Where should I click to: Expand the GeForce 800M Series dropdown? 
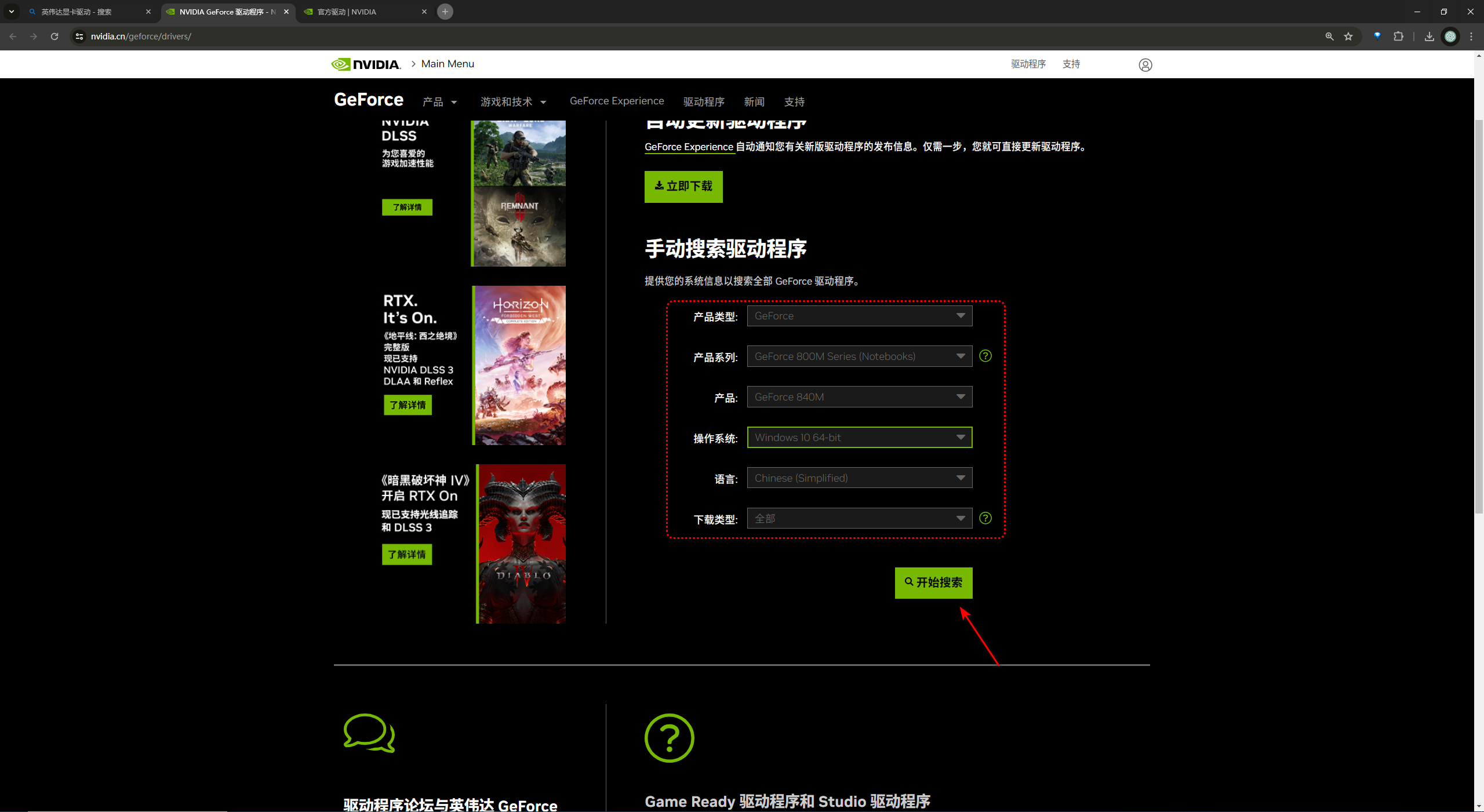tap(859, 356)
